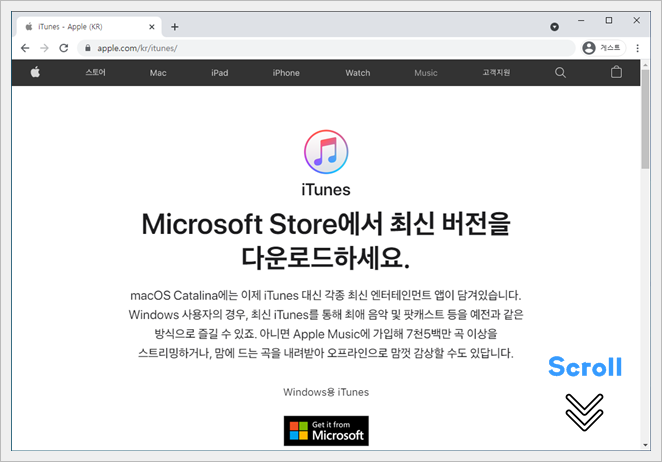Click the Windows용 iTunes text

326,392
